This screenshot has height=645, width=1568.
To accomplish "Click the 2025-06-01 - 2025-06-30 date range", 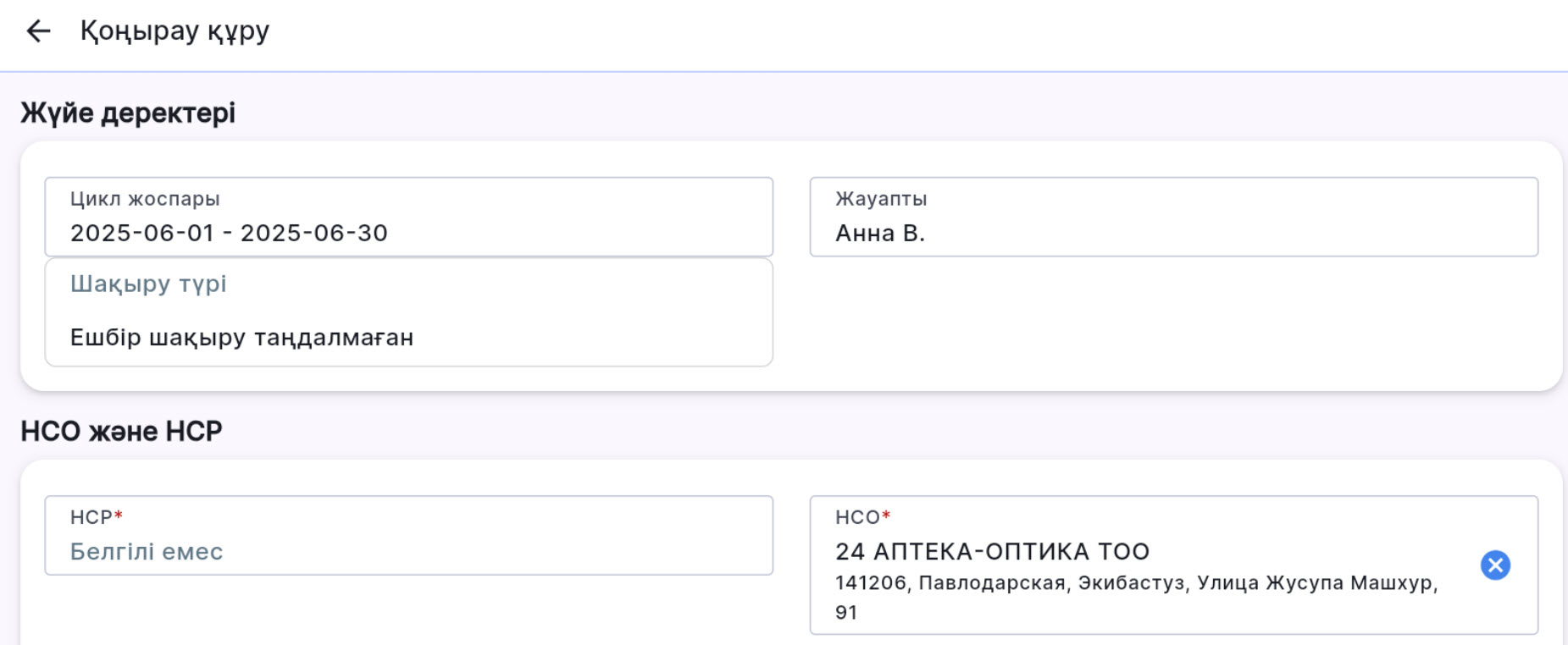I will click(229, 233).
